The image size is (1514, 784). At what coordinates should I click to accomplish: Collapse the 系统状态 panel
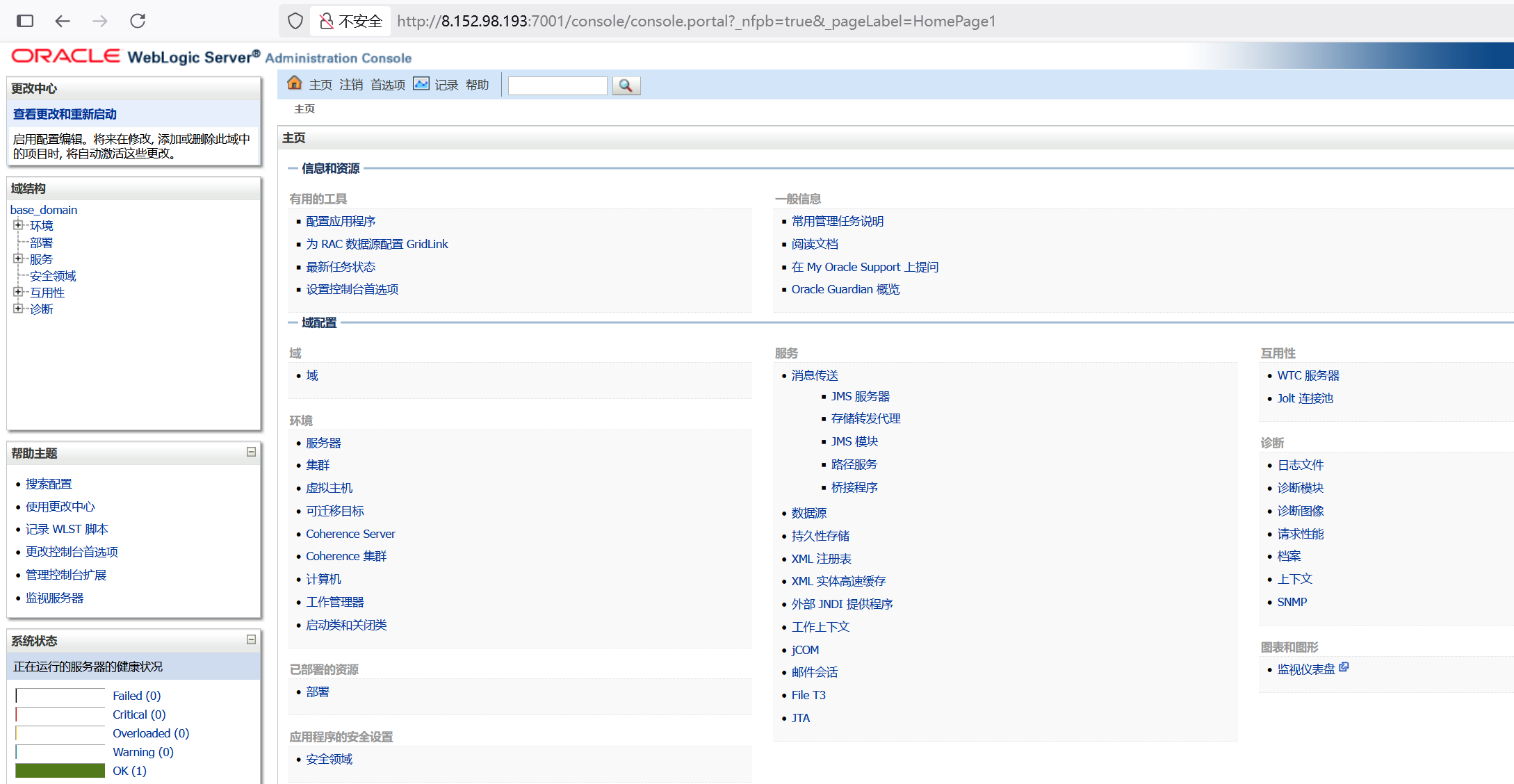(251, 639)
